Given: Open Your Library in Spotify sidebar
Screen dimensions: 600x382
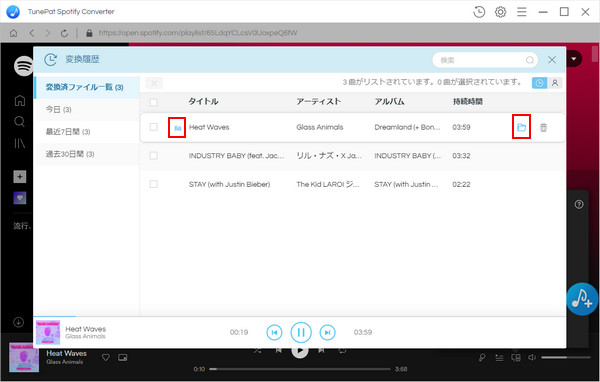Looking at the screenshot, I should point(20,144).
